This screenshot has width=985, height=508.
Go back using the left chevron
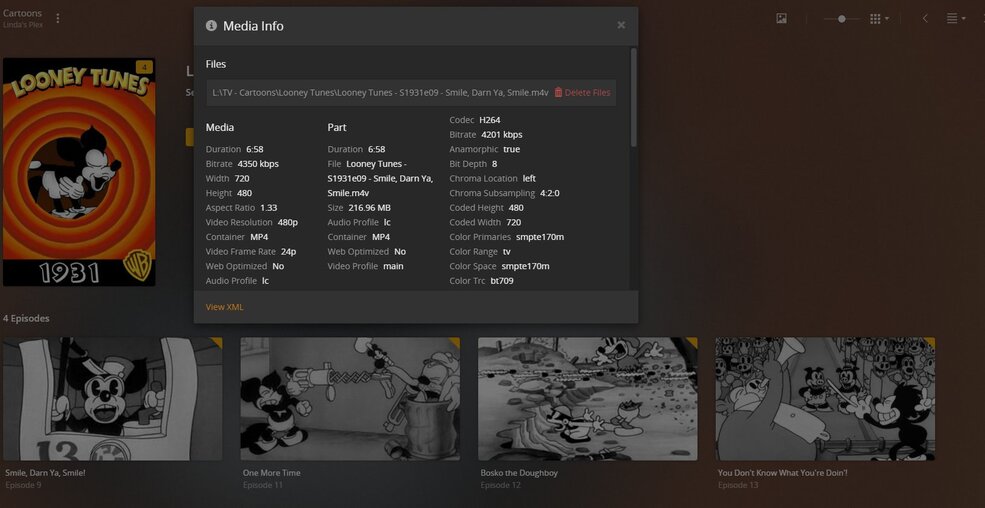click(x=925, y=19)
